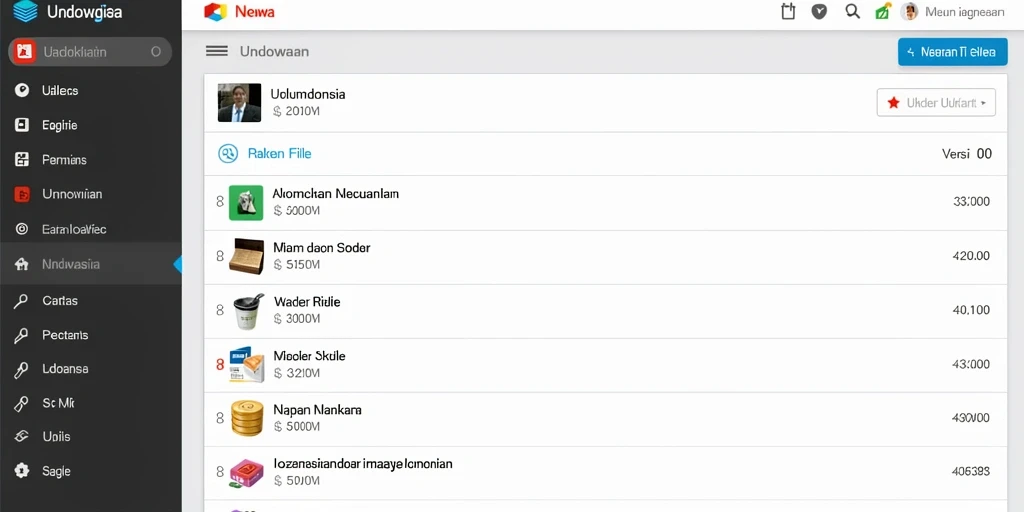Click the Meun iagneaan user name

pos(965,12)
